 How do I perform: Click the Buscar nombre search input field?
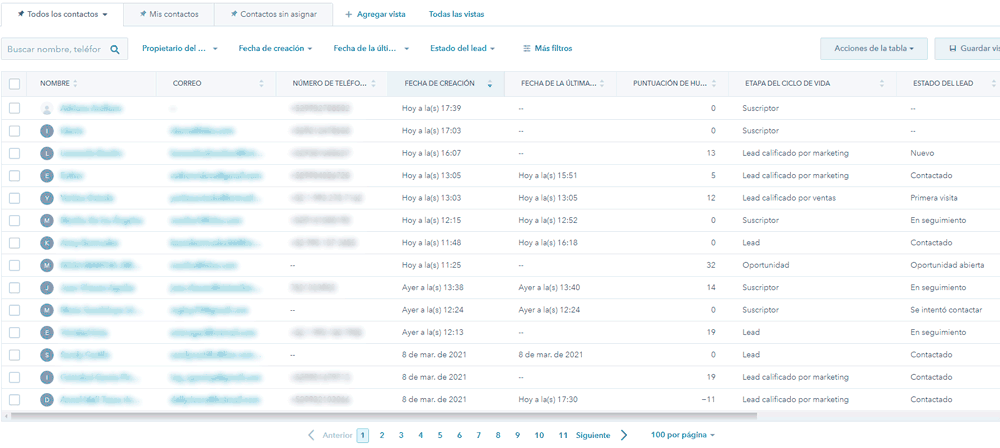pos(55,49)
